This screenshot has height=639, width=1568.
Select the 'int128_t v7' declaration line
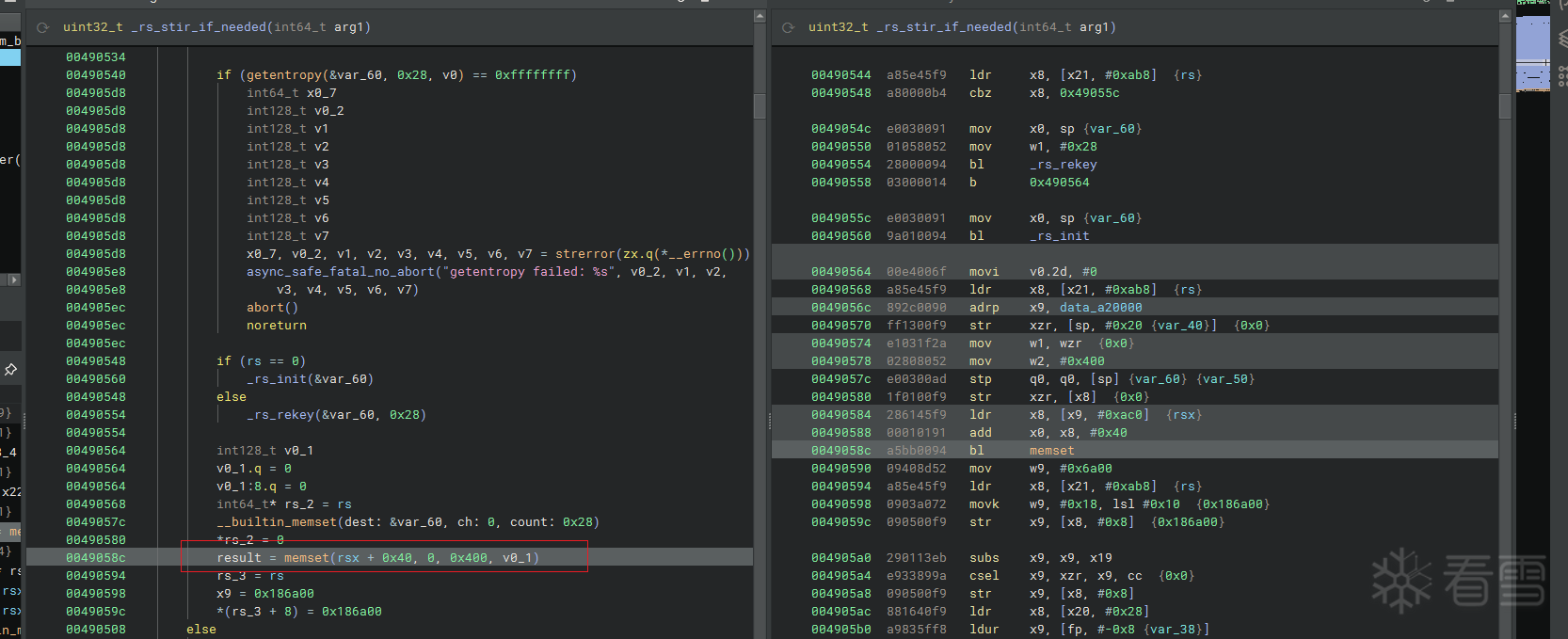click(x=288, y=236)
